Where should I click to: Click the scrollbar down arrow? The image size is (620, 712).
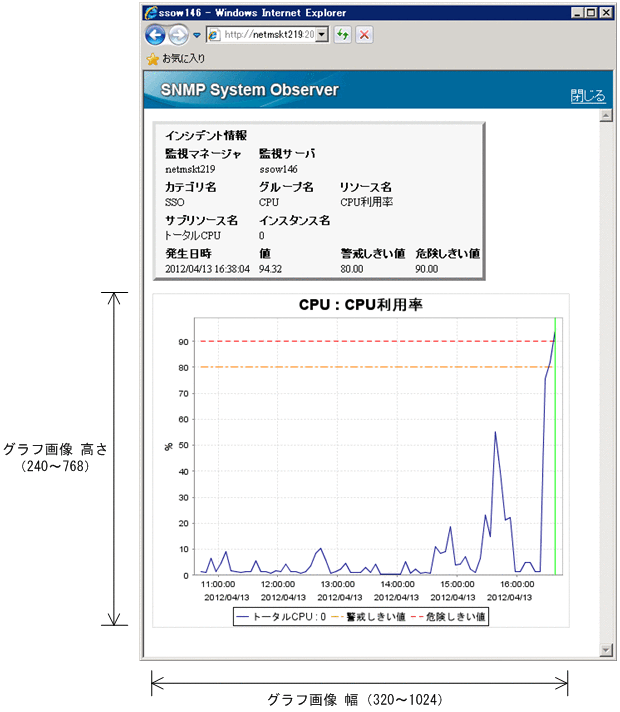pos(606,650)
